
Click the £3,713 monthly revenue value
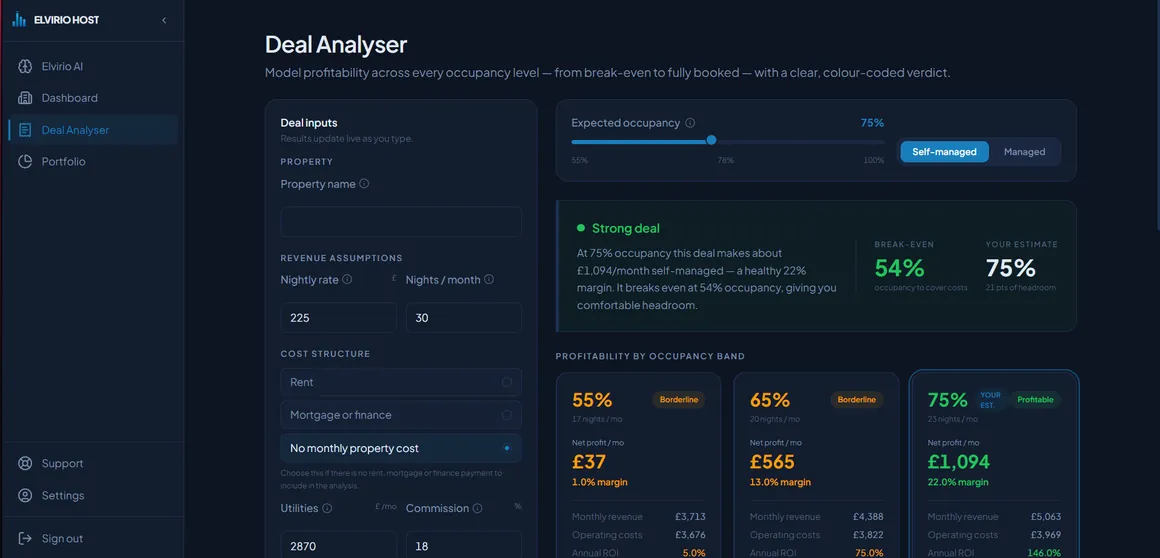[x=690, y=517]
